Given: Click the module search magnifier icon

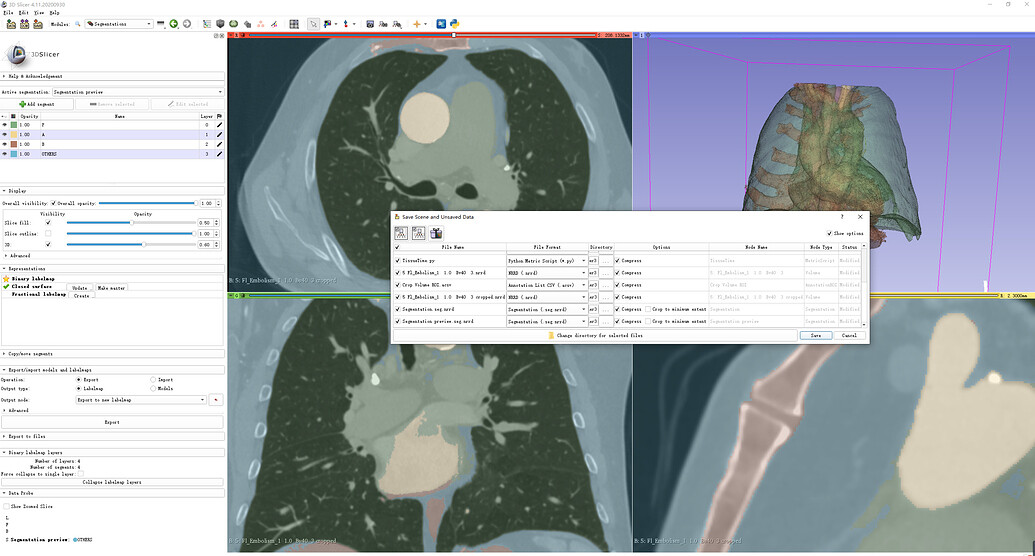Looking at the screenshot, I should [x=77, y=24].
